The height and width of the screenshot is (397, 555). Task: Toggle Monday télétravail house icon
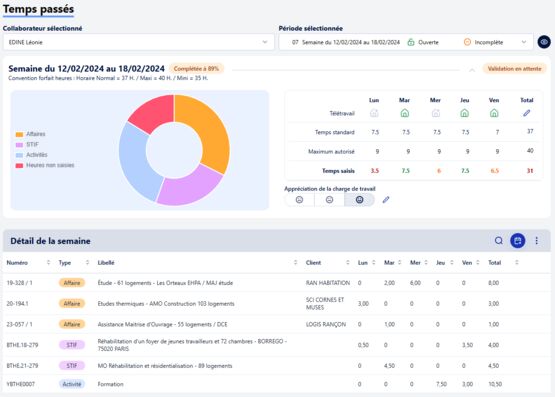click(x=374, y=113)
